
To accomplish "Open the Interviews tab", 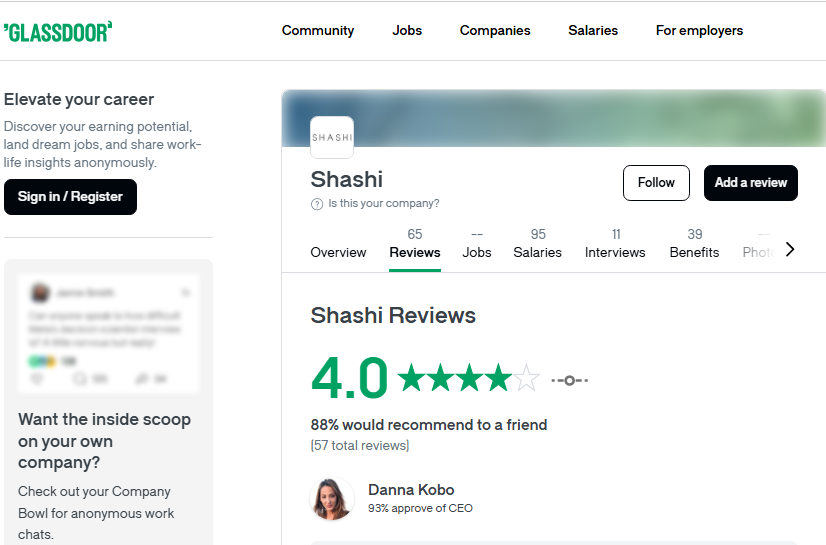I will (615, 244).
